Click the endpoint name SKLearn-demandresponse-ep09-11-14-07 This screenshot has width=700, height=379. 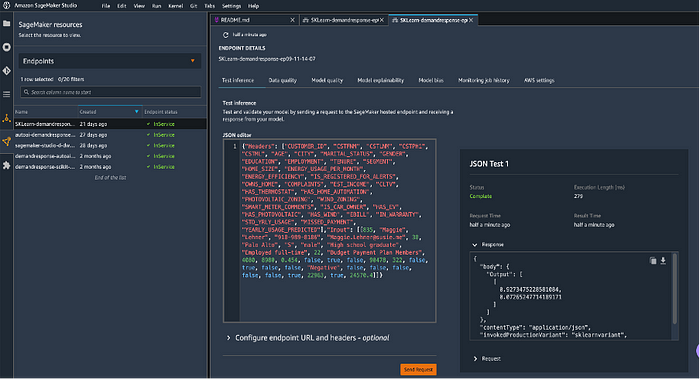coord(267,59)
